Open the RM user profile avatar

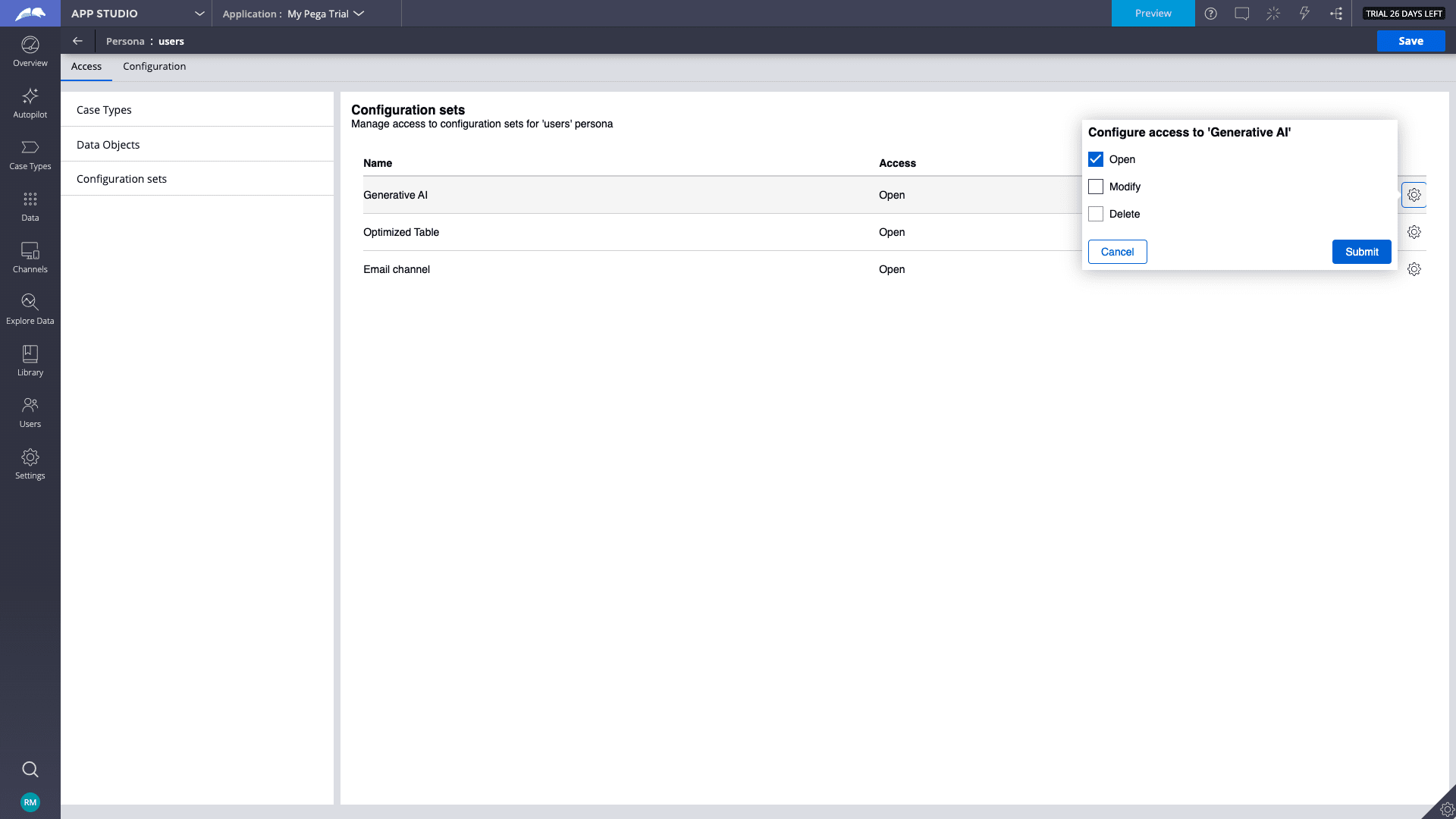coord(30,802)
